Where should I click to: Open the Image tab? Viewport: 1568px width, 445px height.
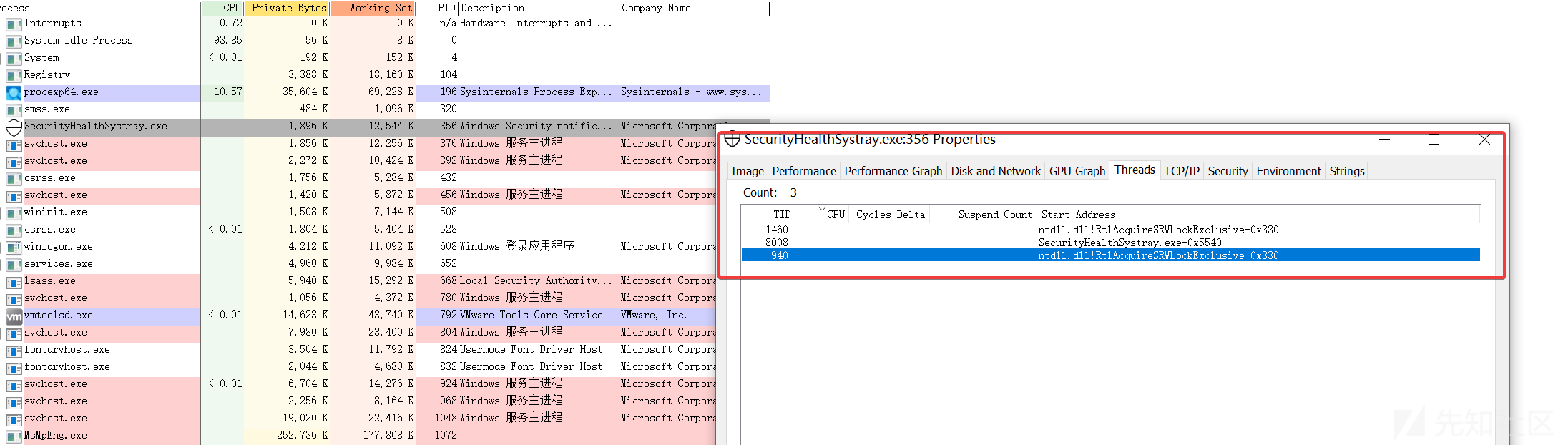tap(748, 171)
